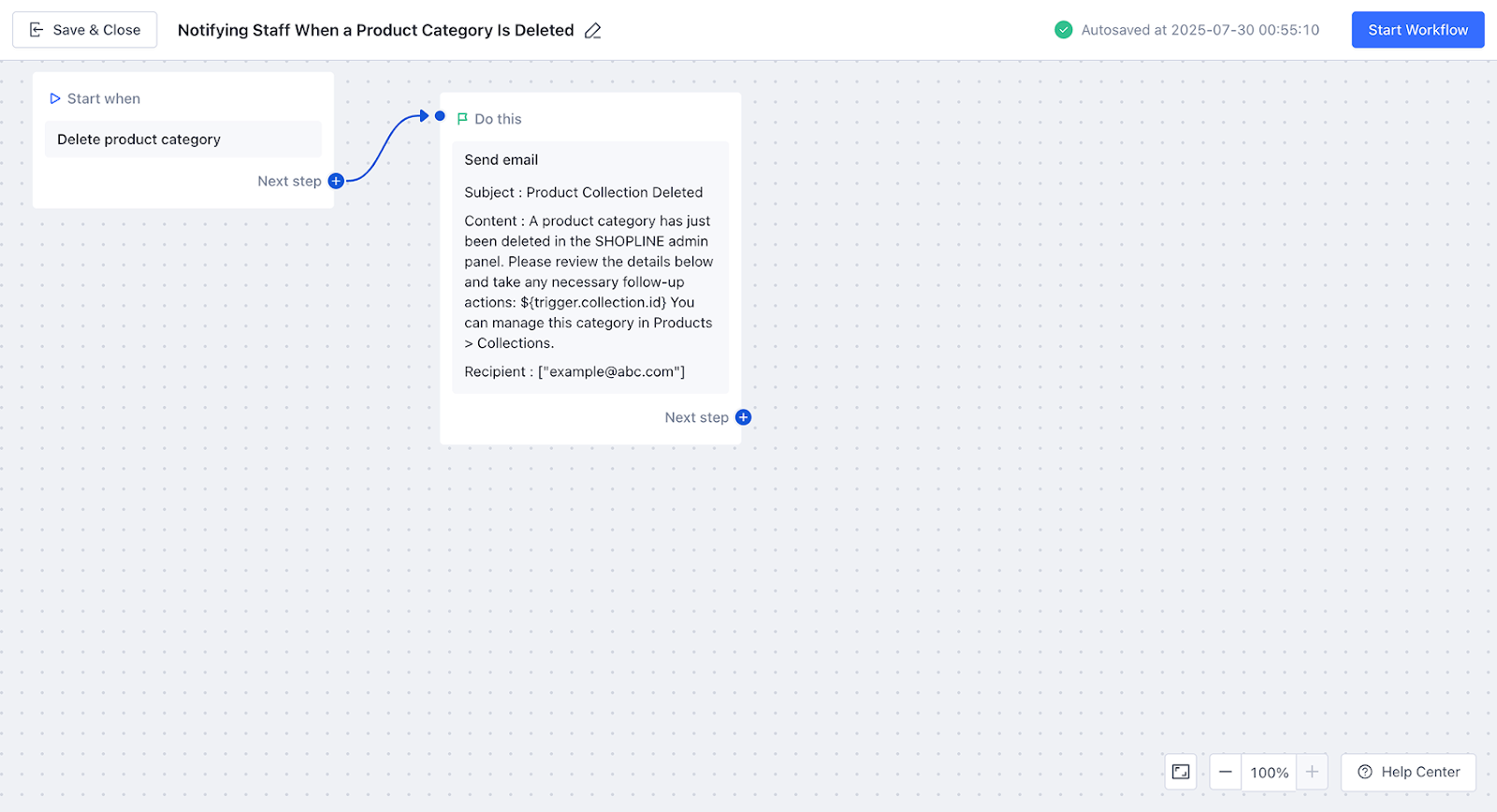The image size is (1497, 812).
Task: Click the blue connector dot on Do this
Action: [x=440, y=116]
